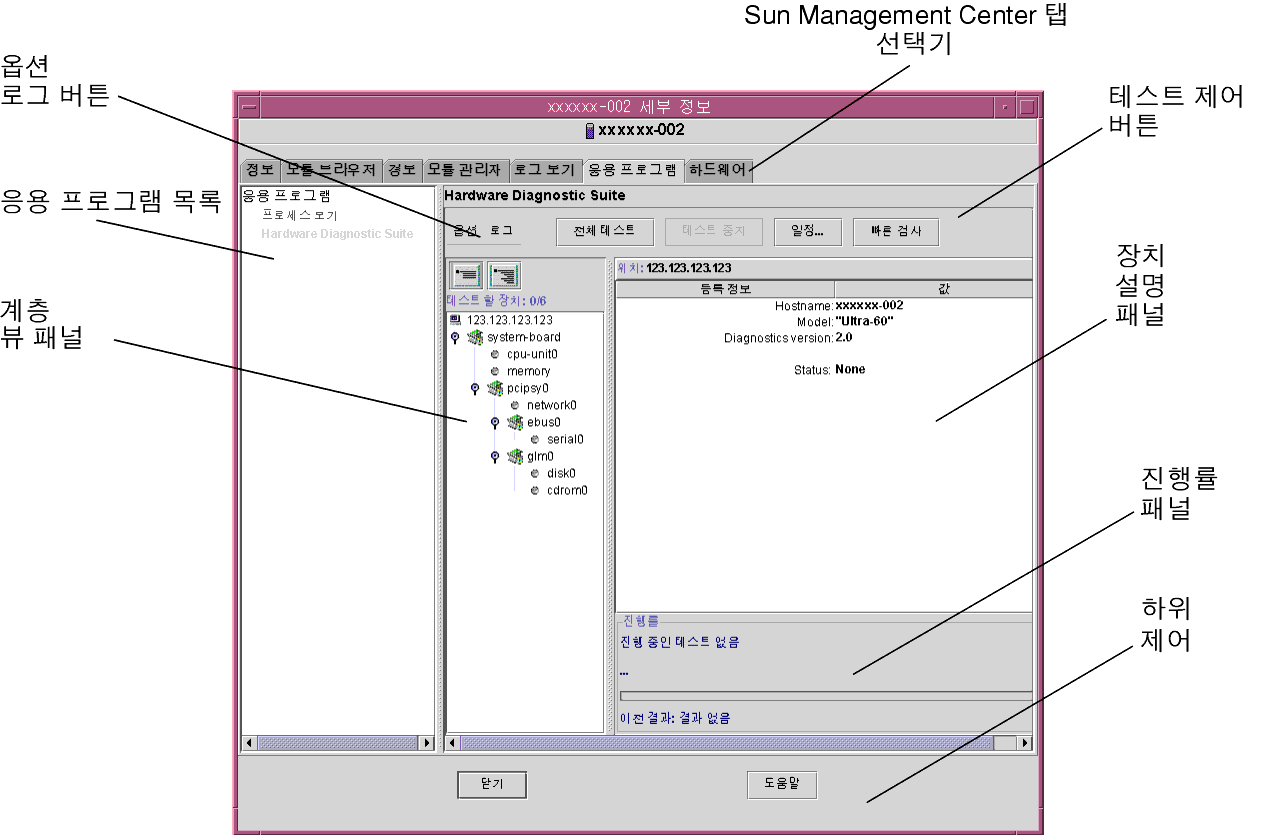Click the 테스트 중지 button
This screenshot has width=1268, height=836.
coord(714,231)
